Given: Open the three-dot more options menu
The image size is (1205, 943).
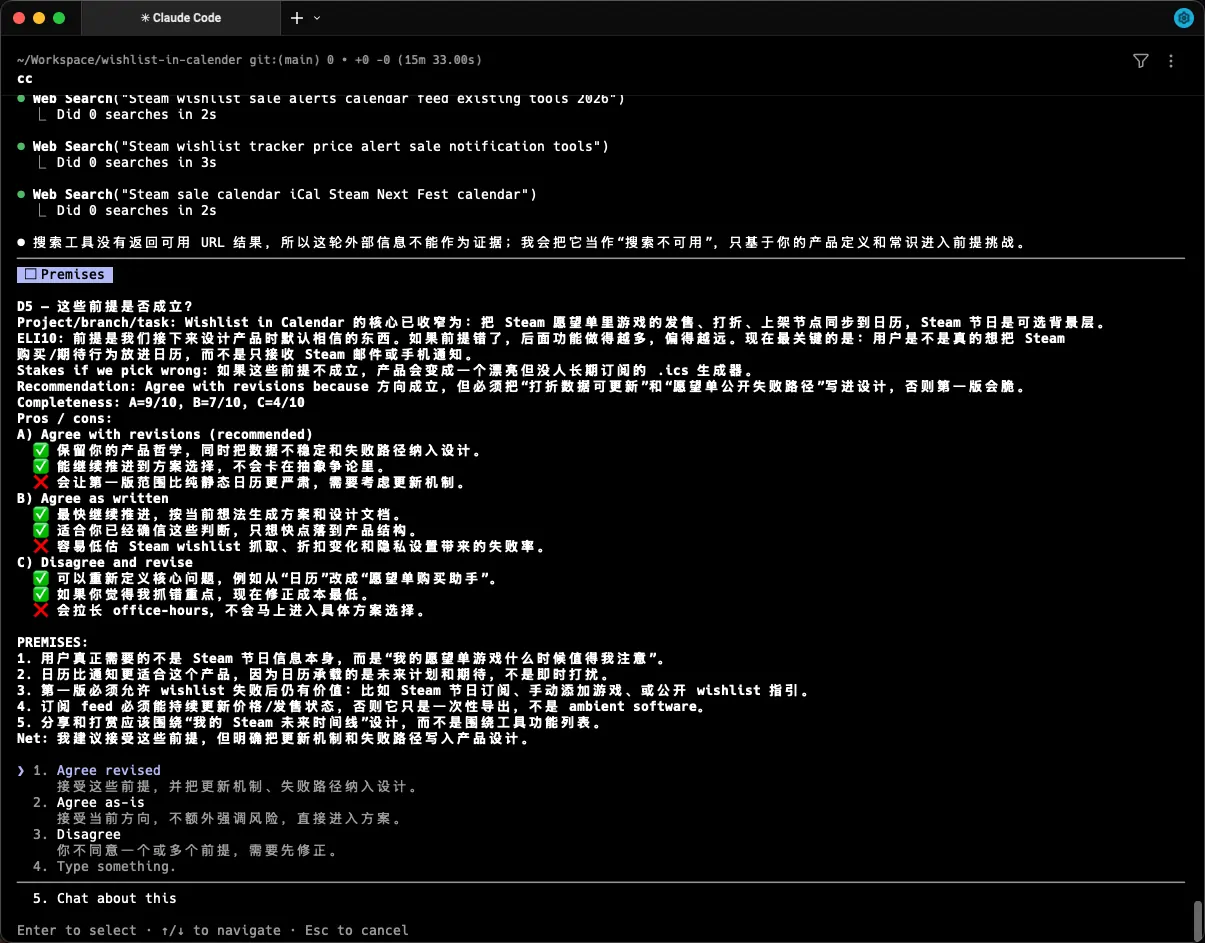Looking at the screenshot, I should pyautogui.click(x=1171, y=61).
